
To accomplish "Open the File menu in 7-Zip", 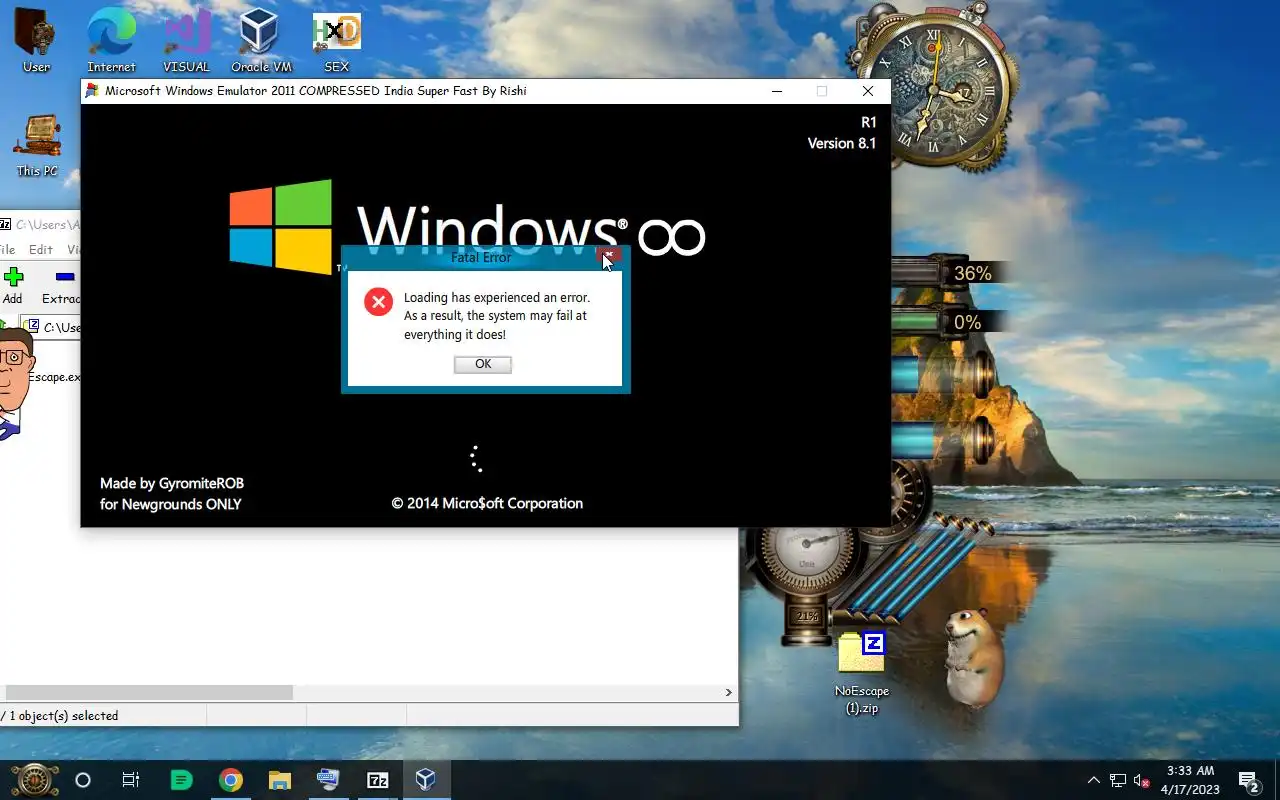I will [x=7, y=249].
